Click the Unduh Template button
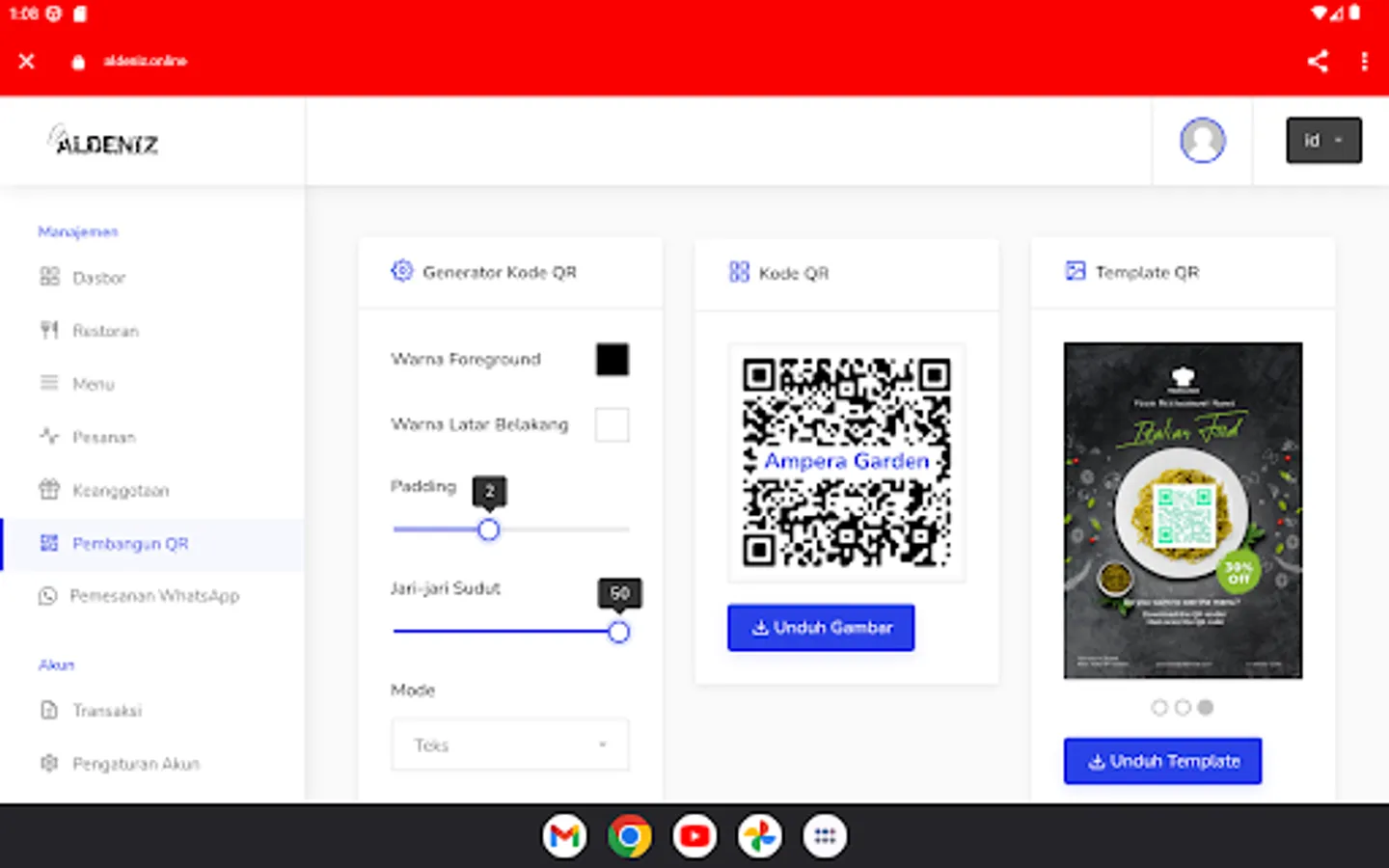This screenshot has width=1389, height=868. tap(1163, 761)
